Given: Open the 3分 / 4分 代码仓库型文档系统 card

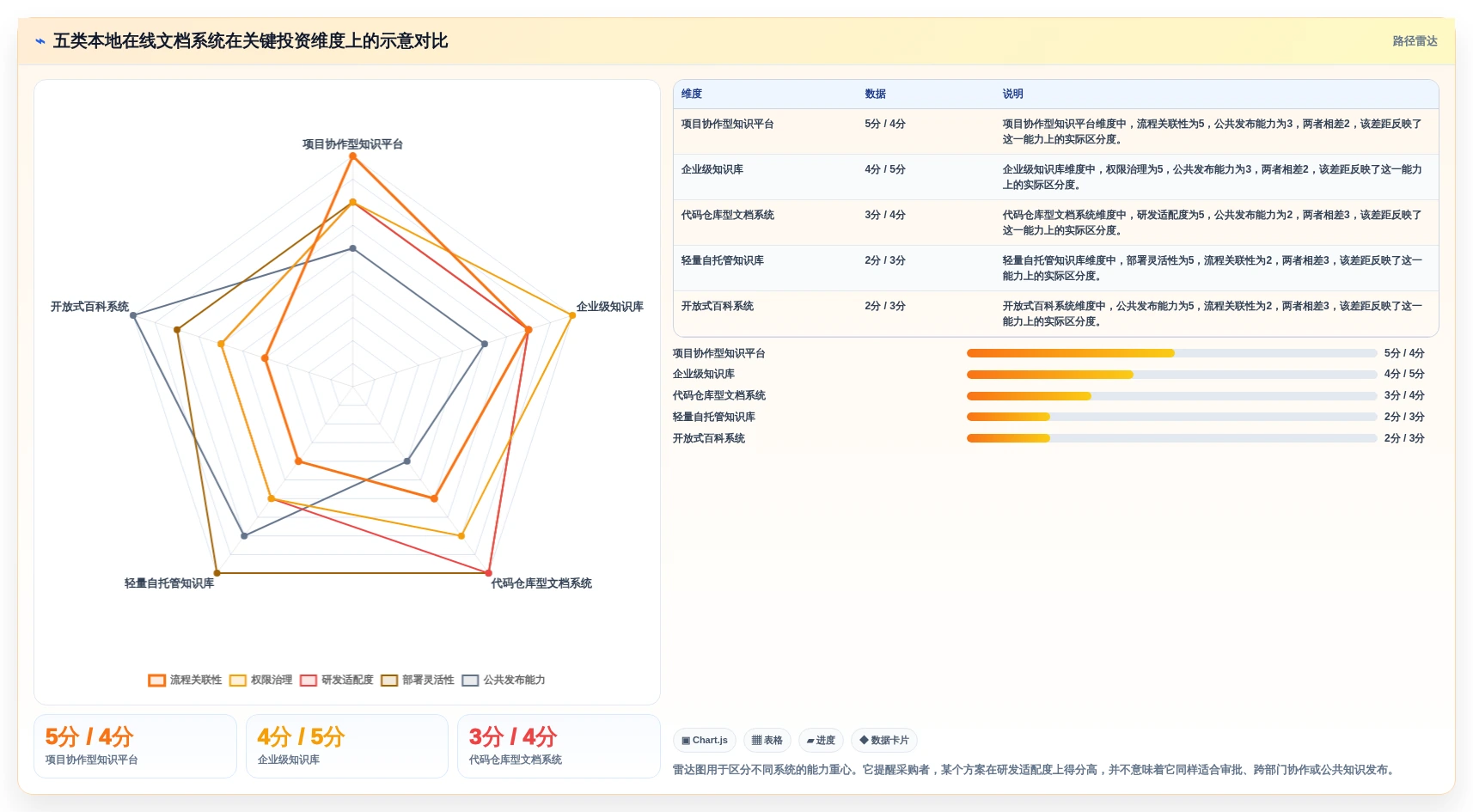Looking at the screenshot, I should (x=559, y=746).
